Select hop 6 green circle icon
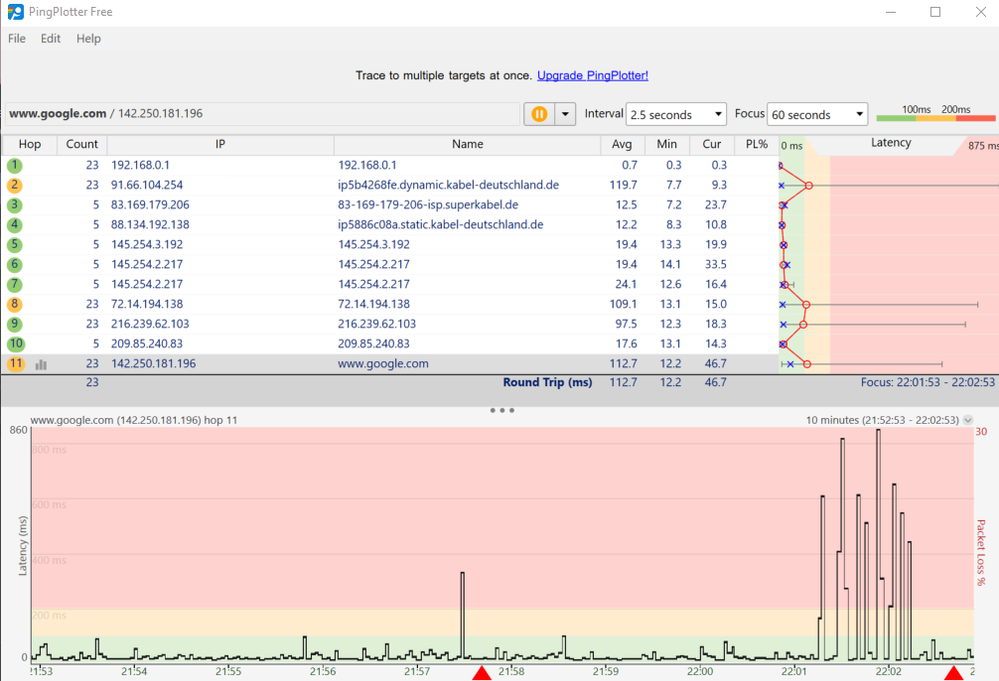The height and width of the screenshot is (681, 999). pyautogui.click(x=15, y=264)
